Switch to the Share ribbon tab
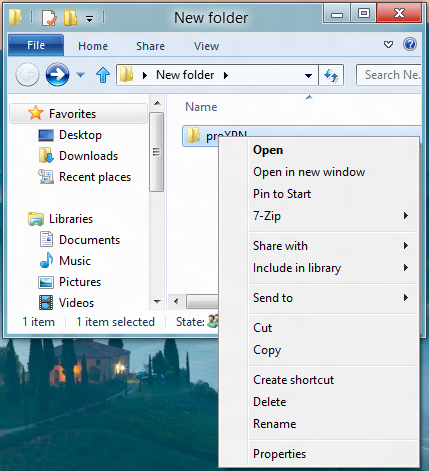 pyautogui.click(x=150, y=46)
